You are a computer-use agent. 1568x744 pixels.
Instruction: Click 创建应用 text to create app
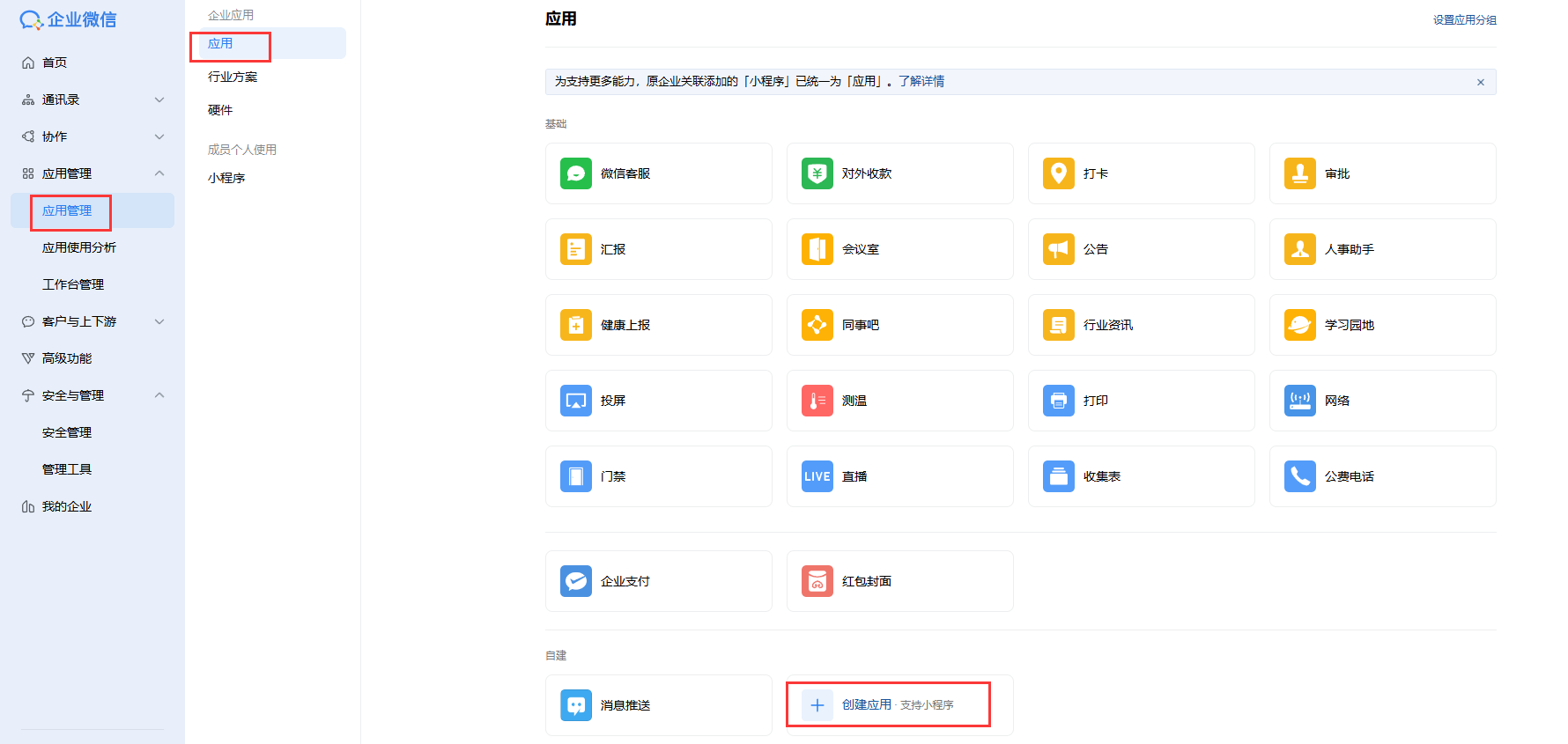click(x=867, y=704)
